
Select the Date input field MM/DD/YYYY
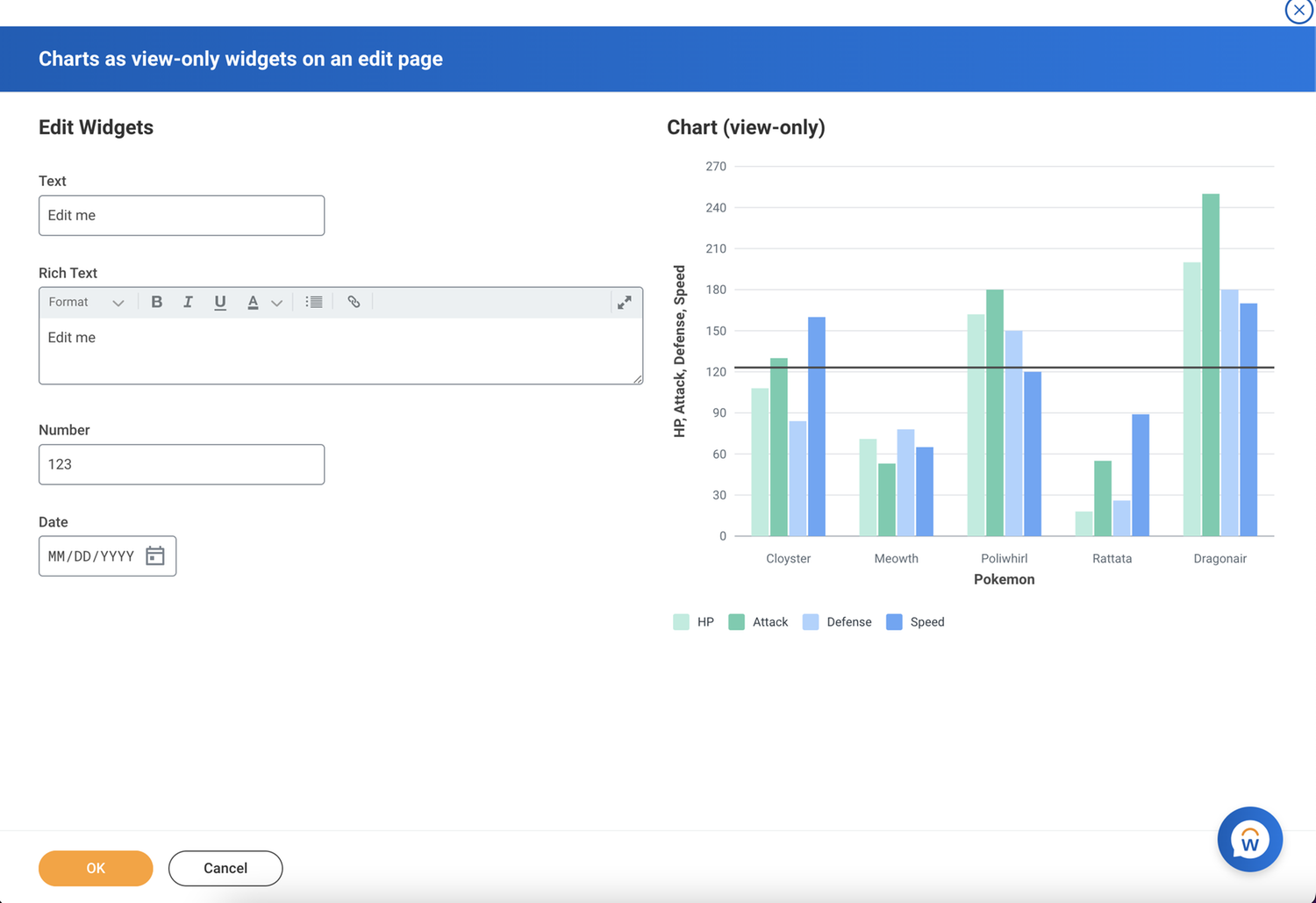(x=90, y=555)
